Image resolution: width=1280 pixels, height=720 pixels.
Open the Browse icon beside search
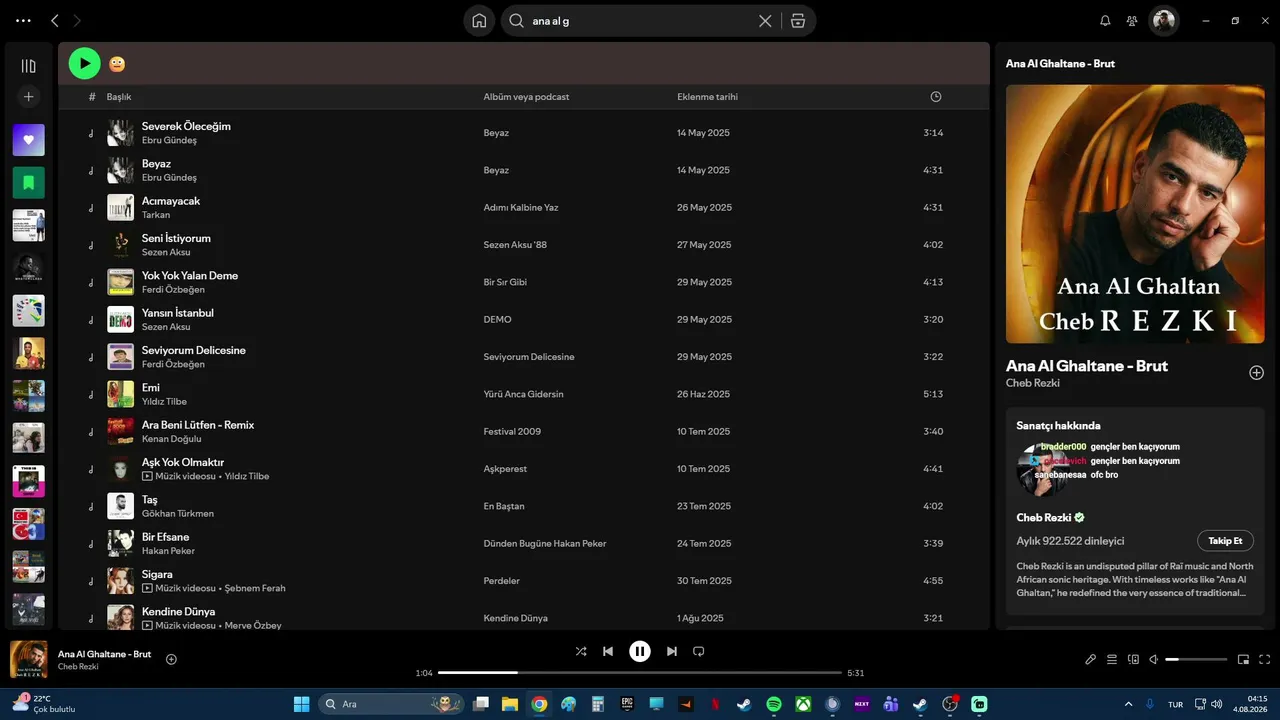798,20
